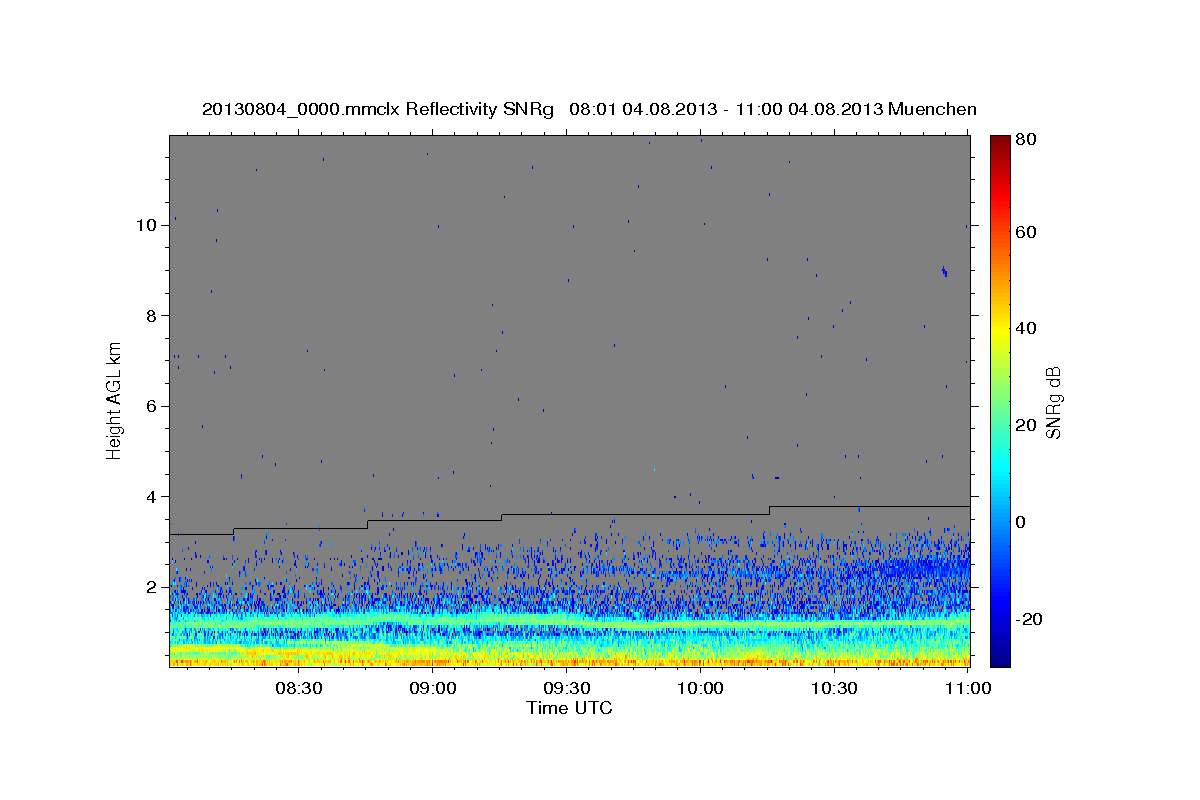Click the 11:00 time tick label
The height and width of the screenshot is (800, 1200).
coord(968,689)
